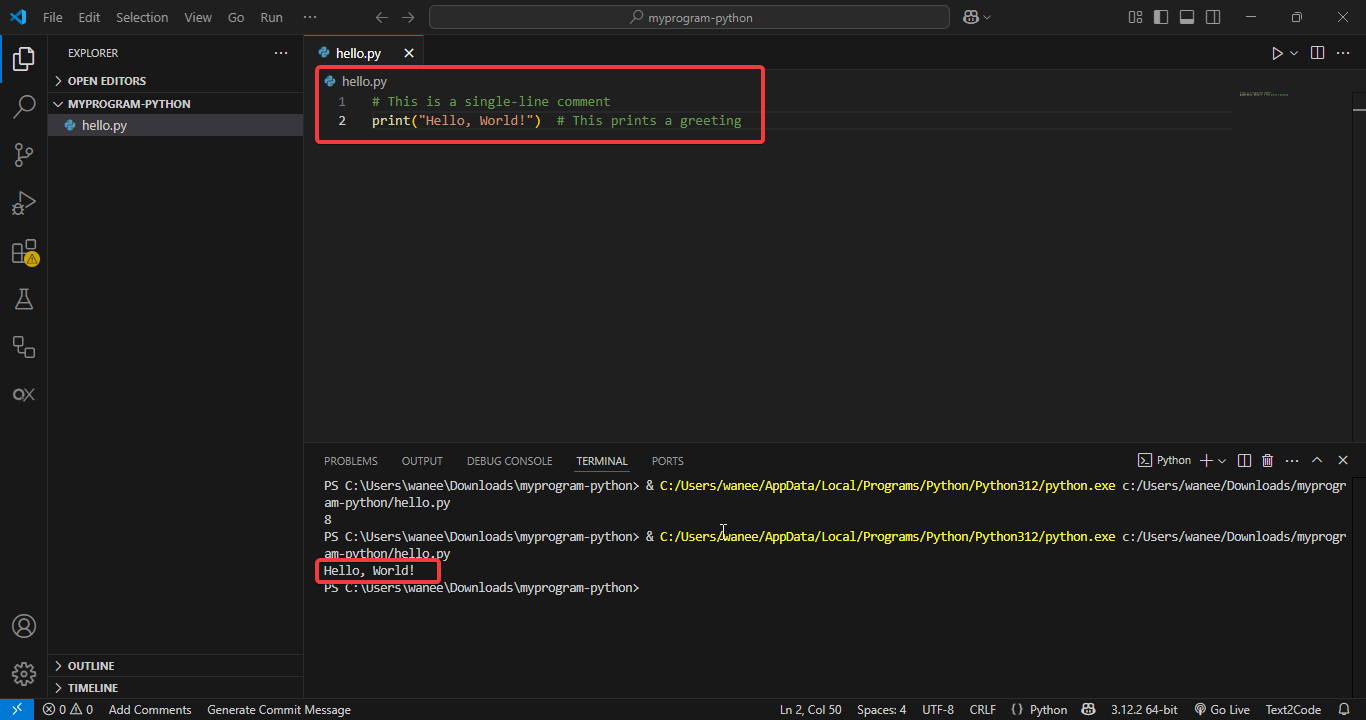Switch to the Output panel tab

pyautogui.click(x=422, y=461)
